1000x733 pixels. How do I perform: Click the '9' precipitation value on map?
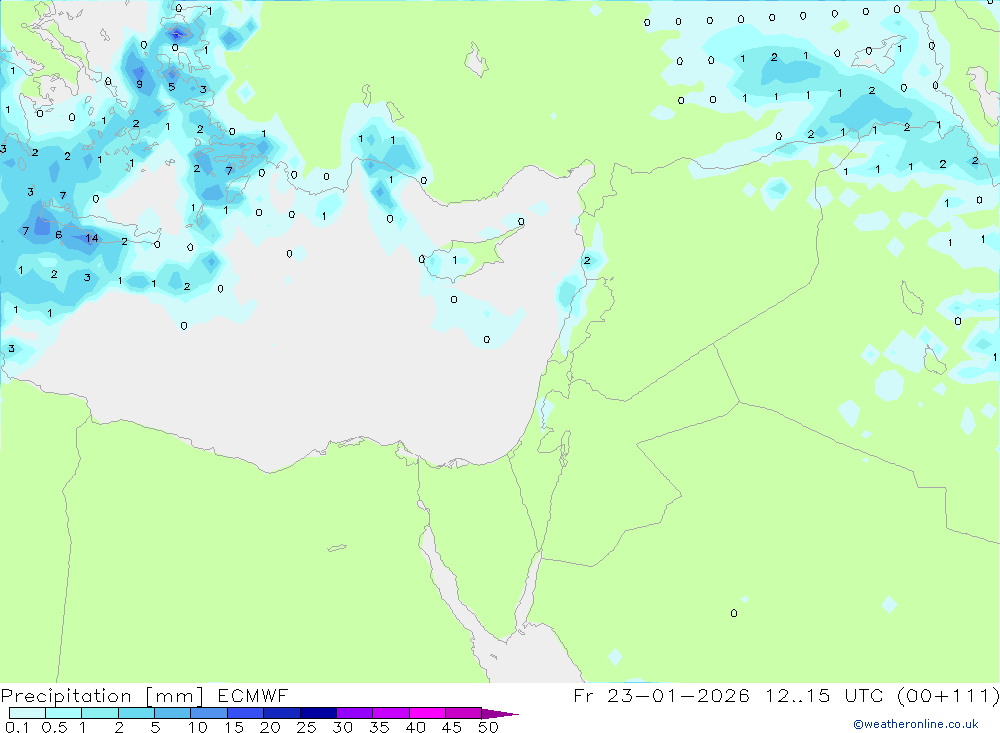139,84
